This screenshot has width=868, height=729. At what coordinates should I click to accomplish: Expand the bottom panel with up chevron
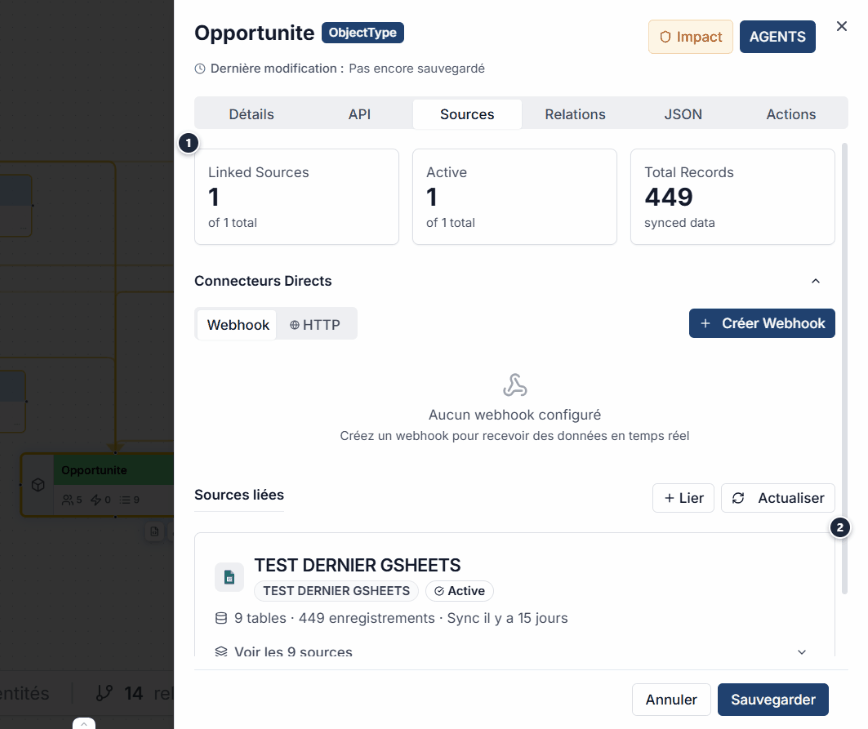(85, 723)
